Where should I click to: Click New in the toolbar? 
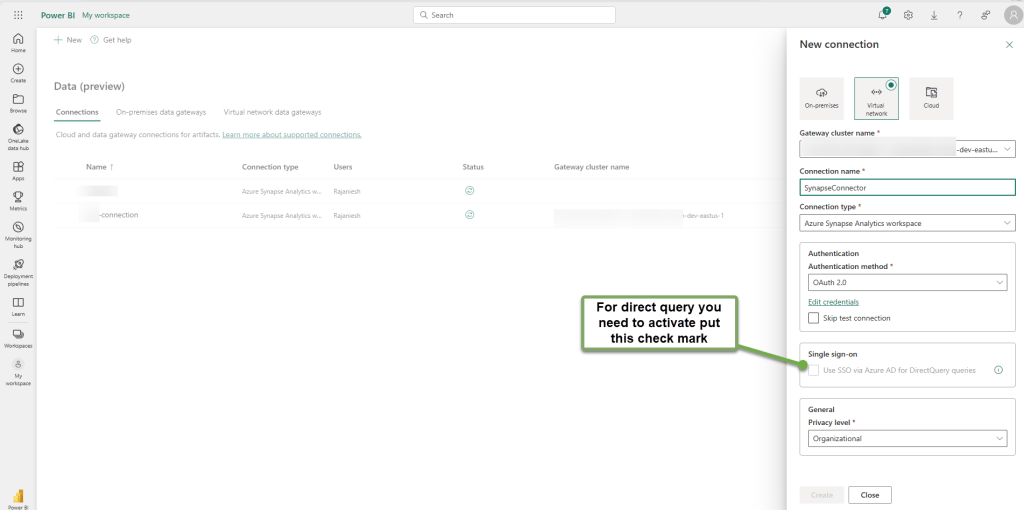point(68,40)
